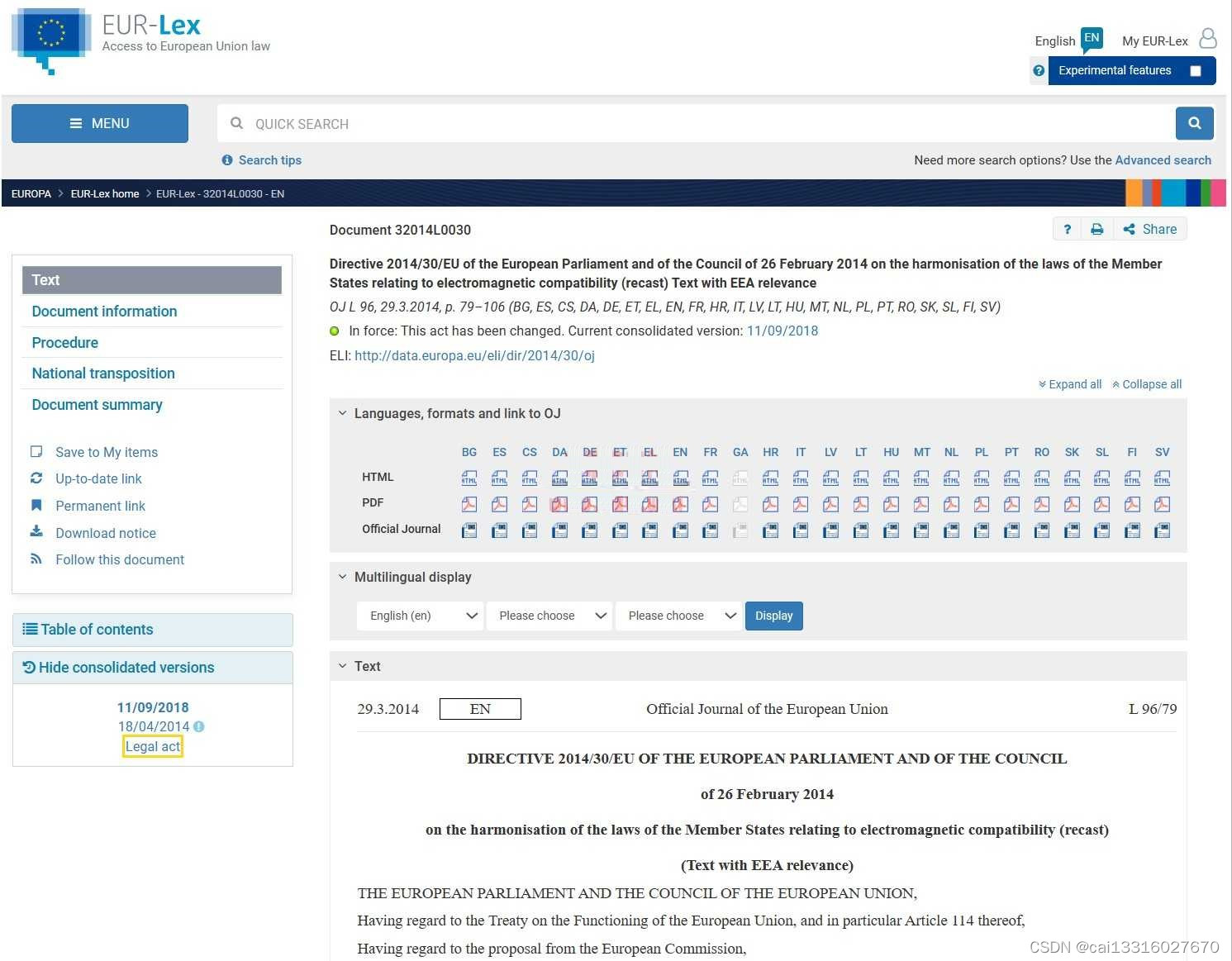Collapse the Text section
Viewport: 1232px width, 961px height.
(x=342, y=666)
